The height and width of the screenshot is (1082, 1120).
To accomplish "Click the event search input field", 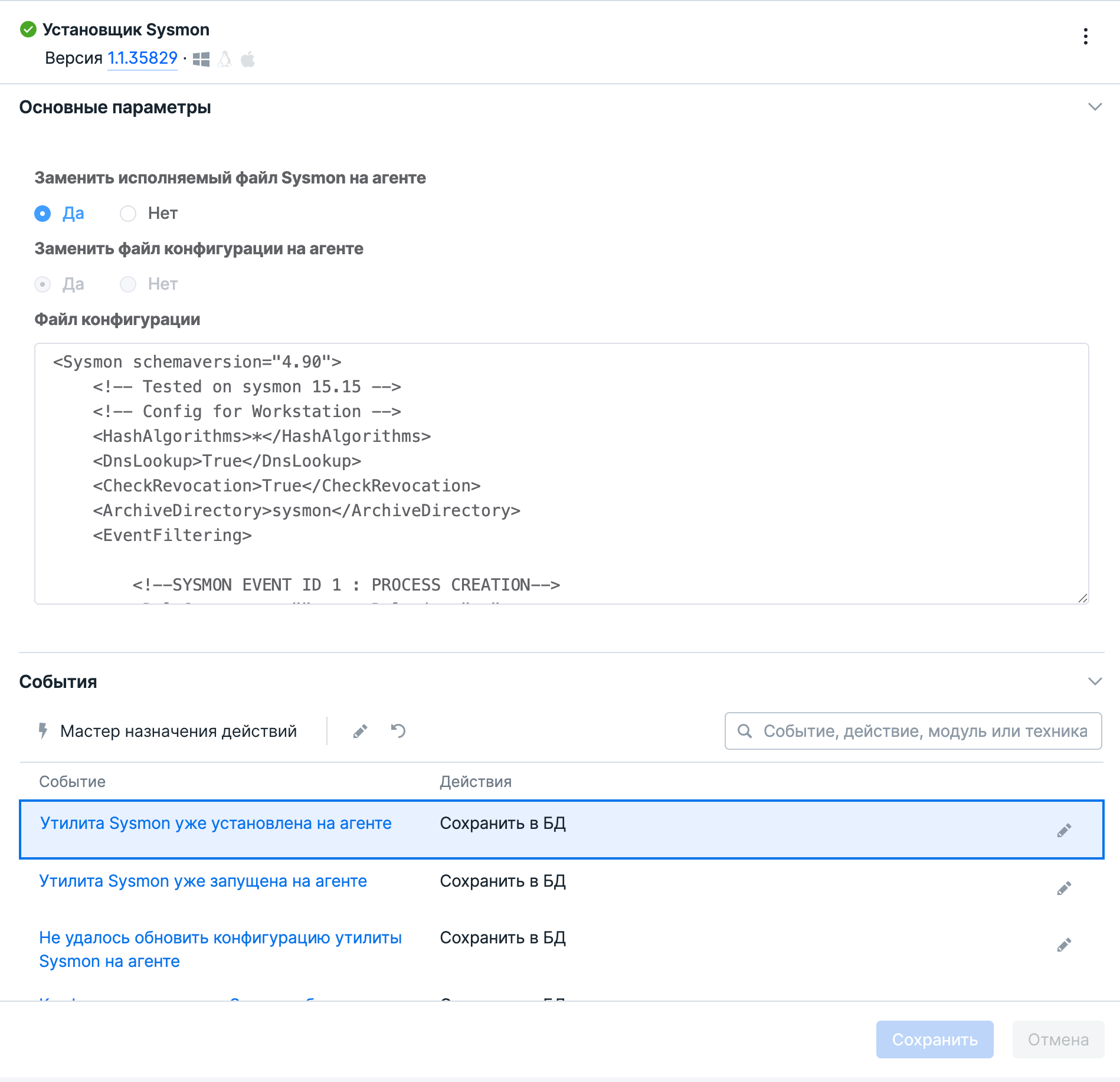I will coord(923,732).
